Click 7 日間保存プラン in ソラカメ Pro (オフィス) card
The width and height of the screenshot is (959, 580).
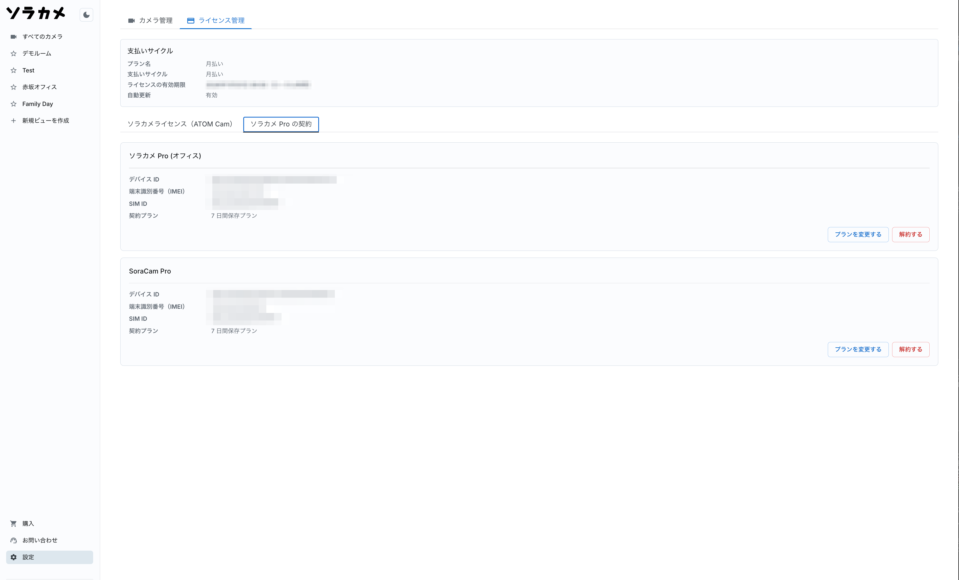234,216
